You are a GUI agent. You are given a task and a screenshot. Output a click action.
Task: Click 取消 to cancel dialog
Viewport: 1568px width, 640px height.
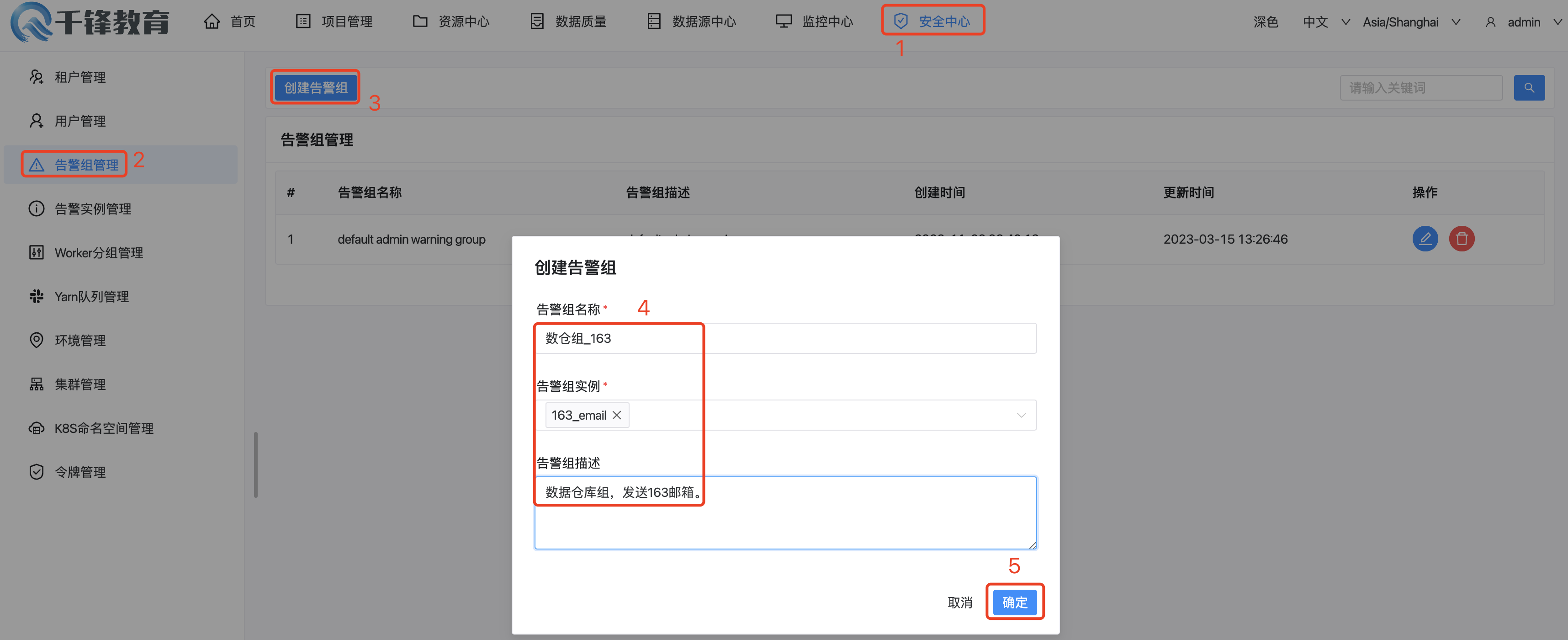coord(959,602)
